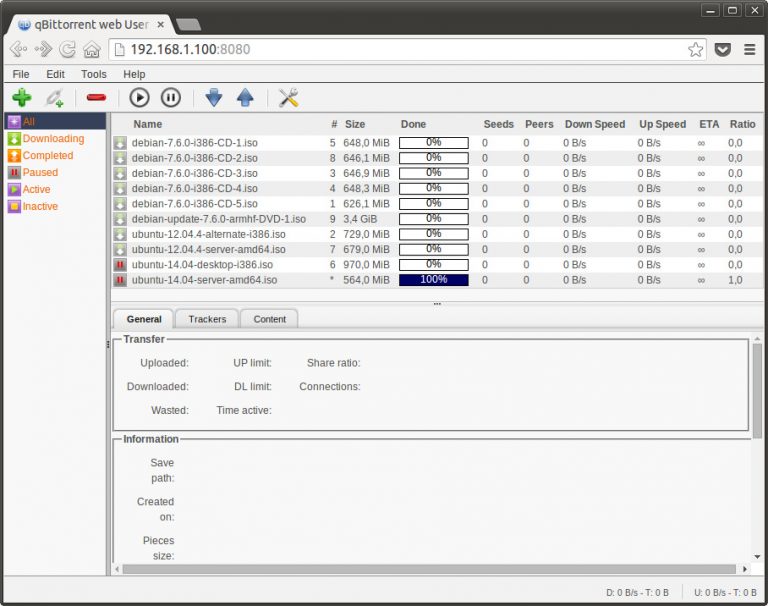This screenshot has width=768, height=606.
Task: Click 0% progress bar of debian CD-1
Action: 433,143
